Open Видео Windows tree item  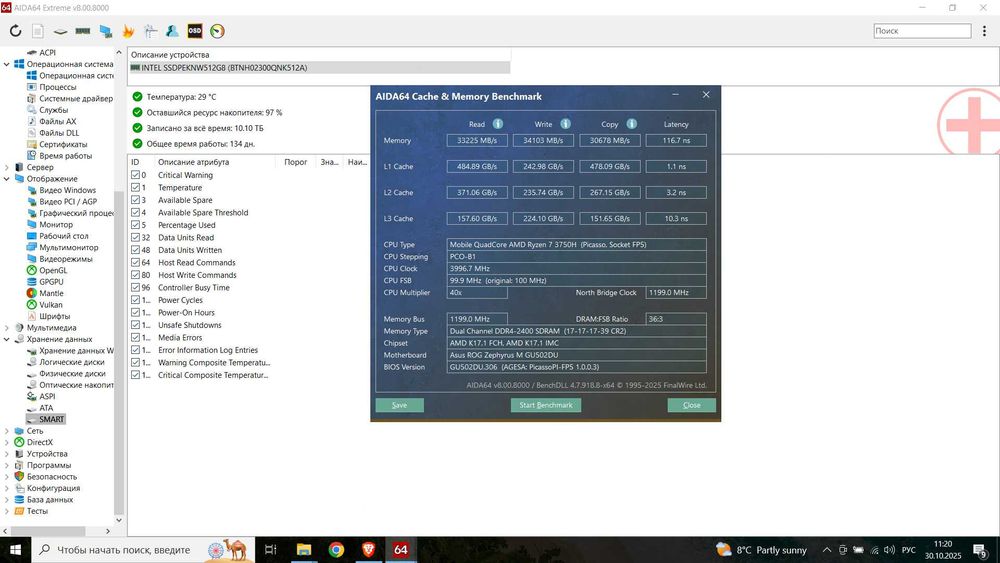[x=61, y=190]
